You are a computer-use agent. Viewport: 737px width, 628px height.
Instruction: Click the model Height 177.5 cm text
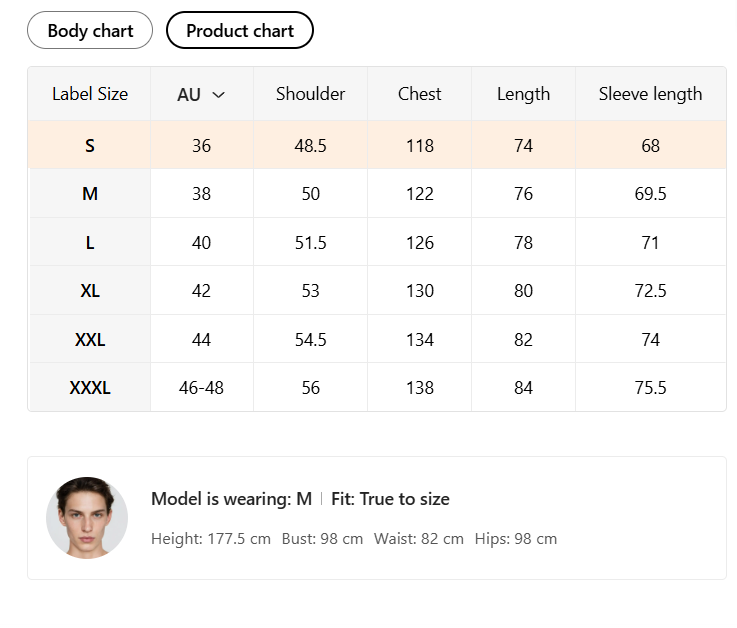coord(211,539)
